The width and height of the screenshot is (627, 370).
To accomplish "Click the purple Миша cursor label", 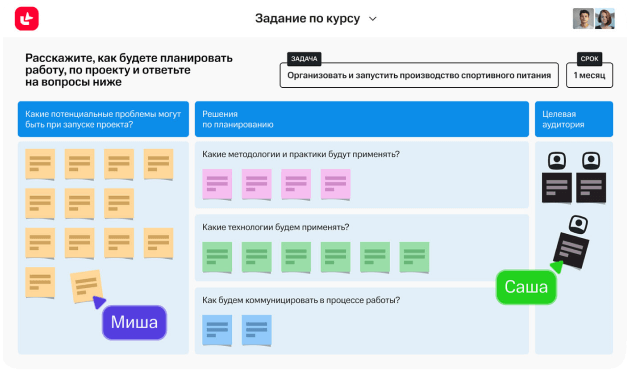I will tap(134, 322).
